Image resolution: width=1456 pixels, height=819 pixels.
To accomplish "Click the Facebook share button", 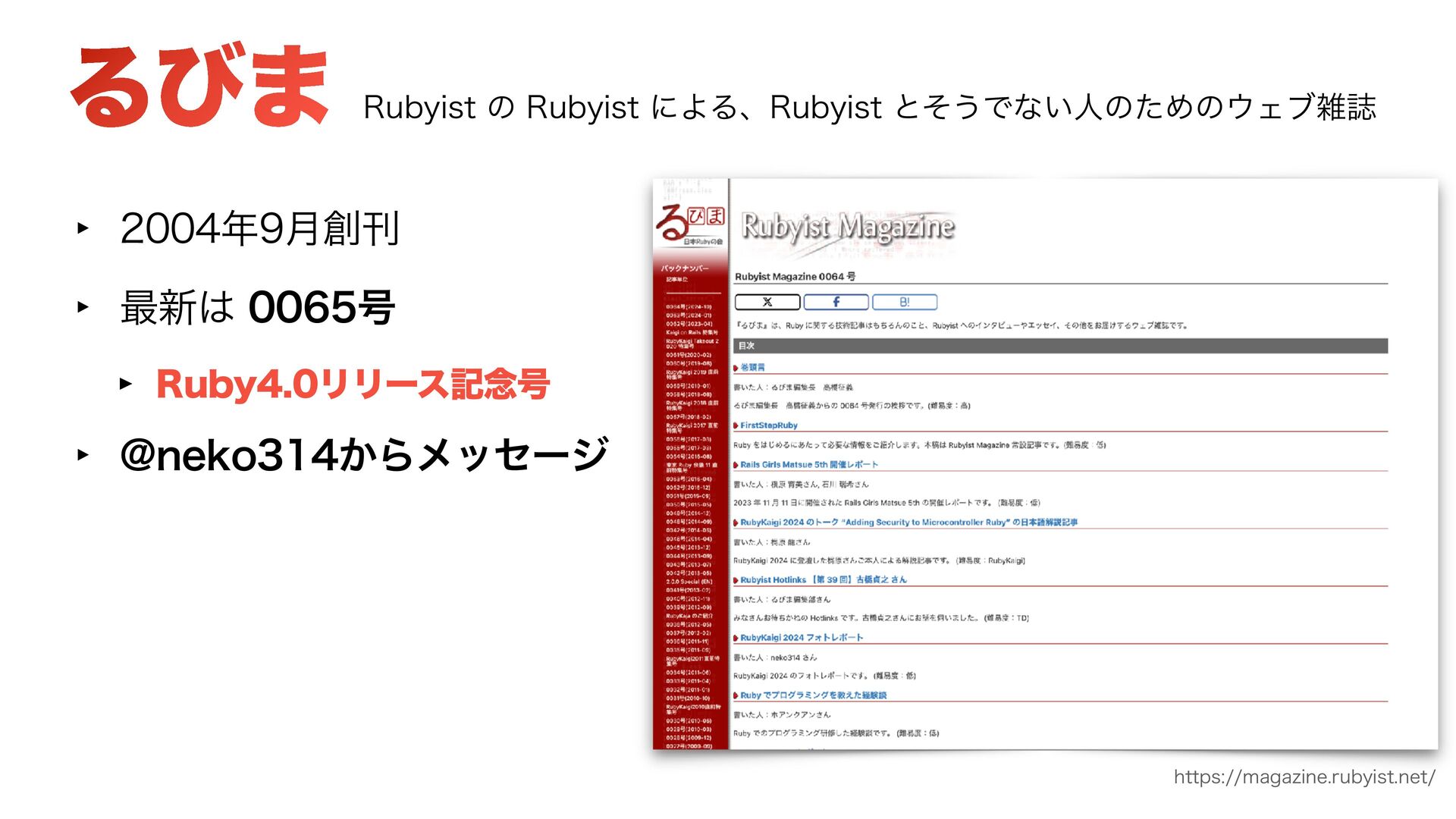I will [x=836, y=302].
